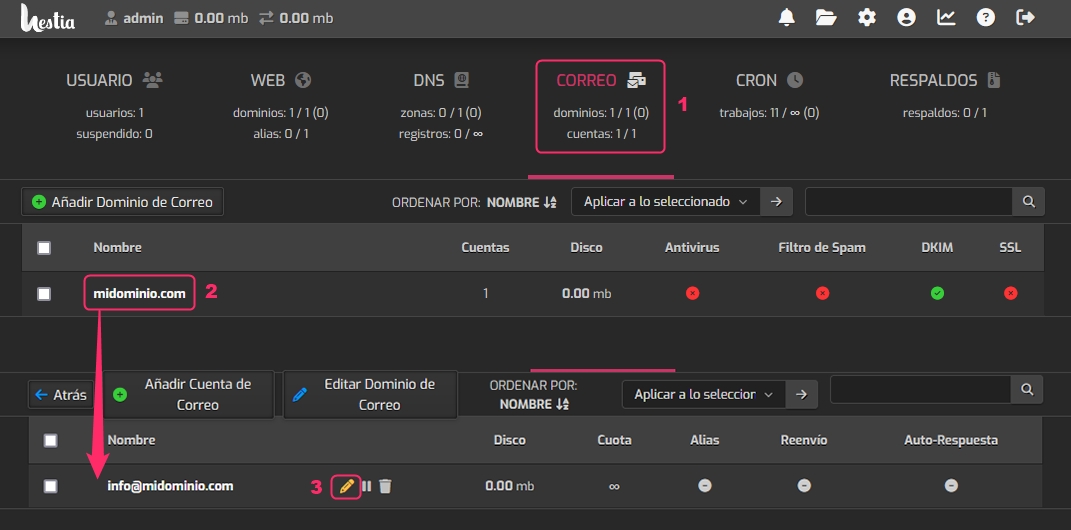Click the help question mark icon

[986, 17]
